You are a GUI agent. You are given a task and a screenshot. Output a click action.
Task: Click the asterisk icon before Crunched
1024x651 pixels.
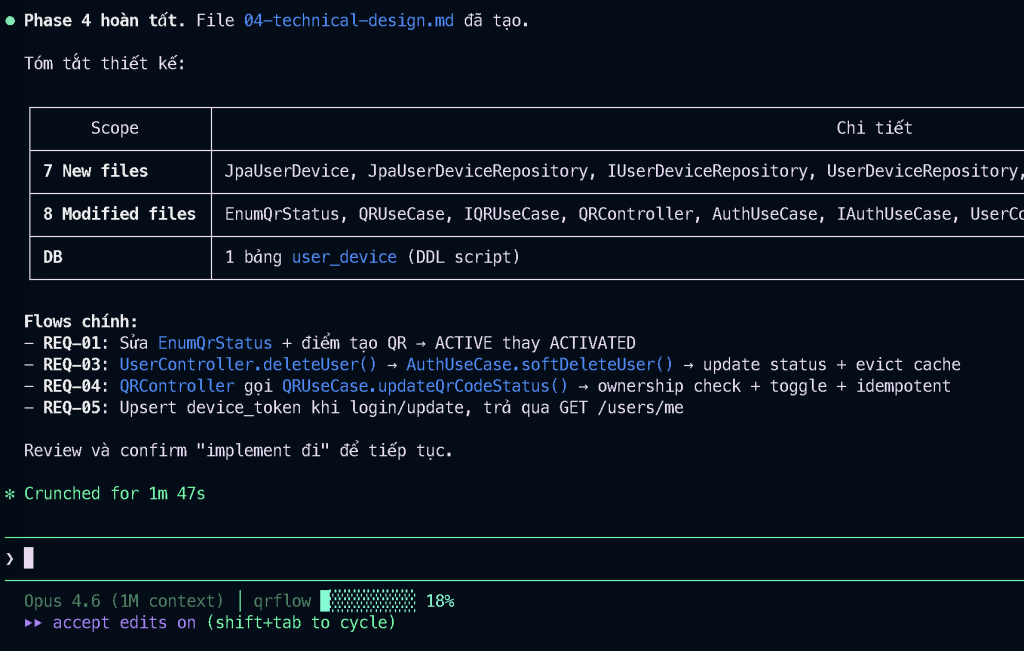[10, 494]
